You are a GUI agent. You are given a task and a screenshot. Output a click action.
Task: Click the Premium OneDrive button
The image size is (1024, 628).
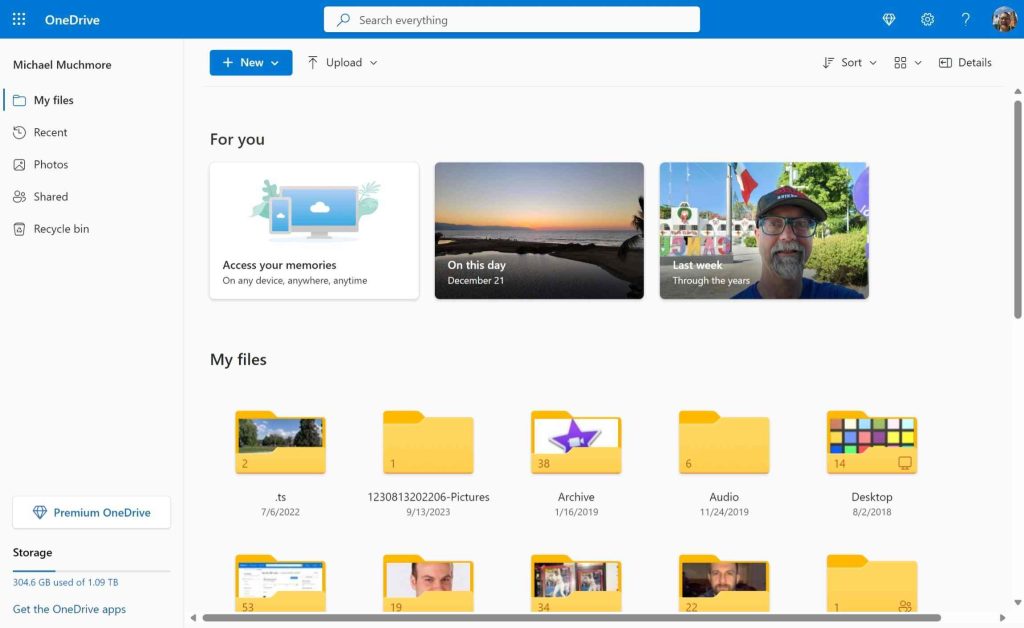[x=91, y=512]
